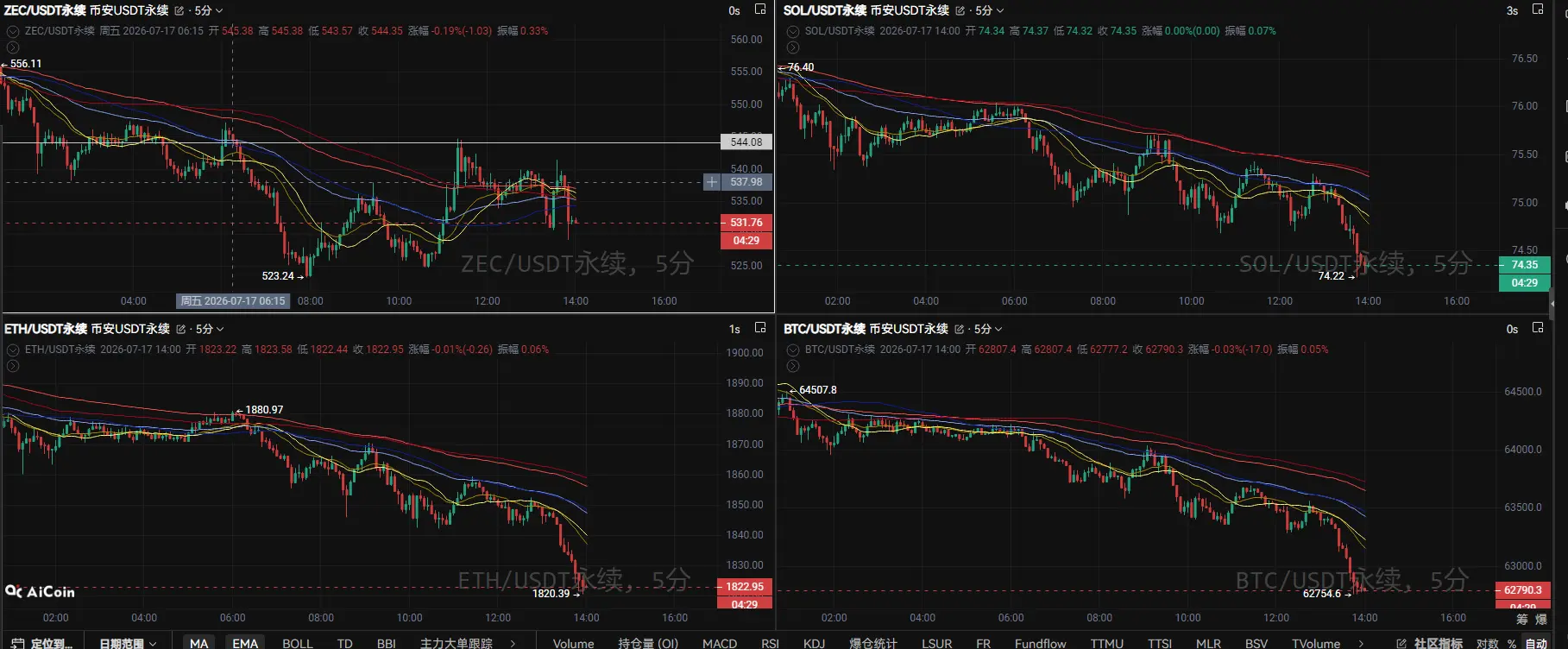Image resolution: width=1568 pixels, height=649 pixels.
Task: Maximize the BTC/USDT chart panel
Action: coord(1538,328)
